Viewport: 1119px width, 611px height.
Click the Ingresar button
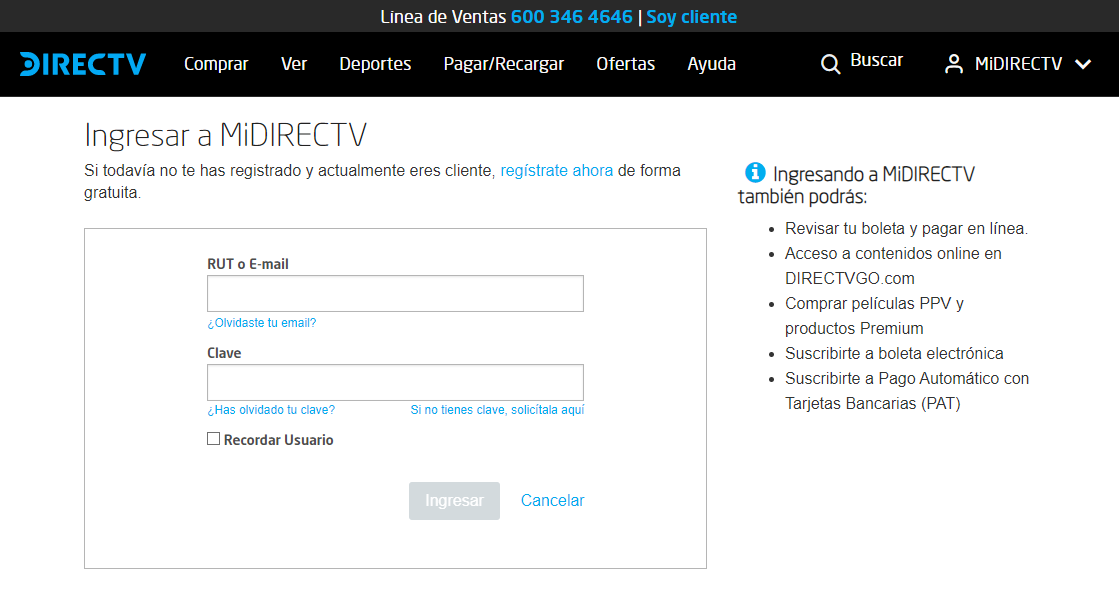pyautogui.click(x=455, y=501)
